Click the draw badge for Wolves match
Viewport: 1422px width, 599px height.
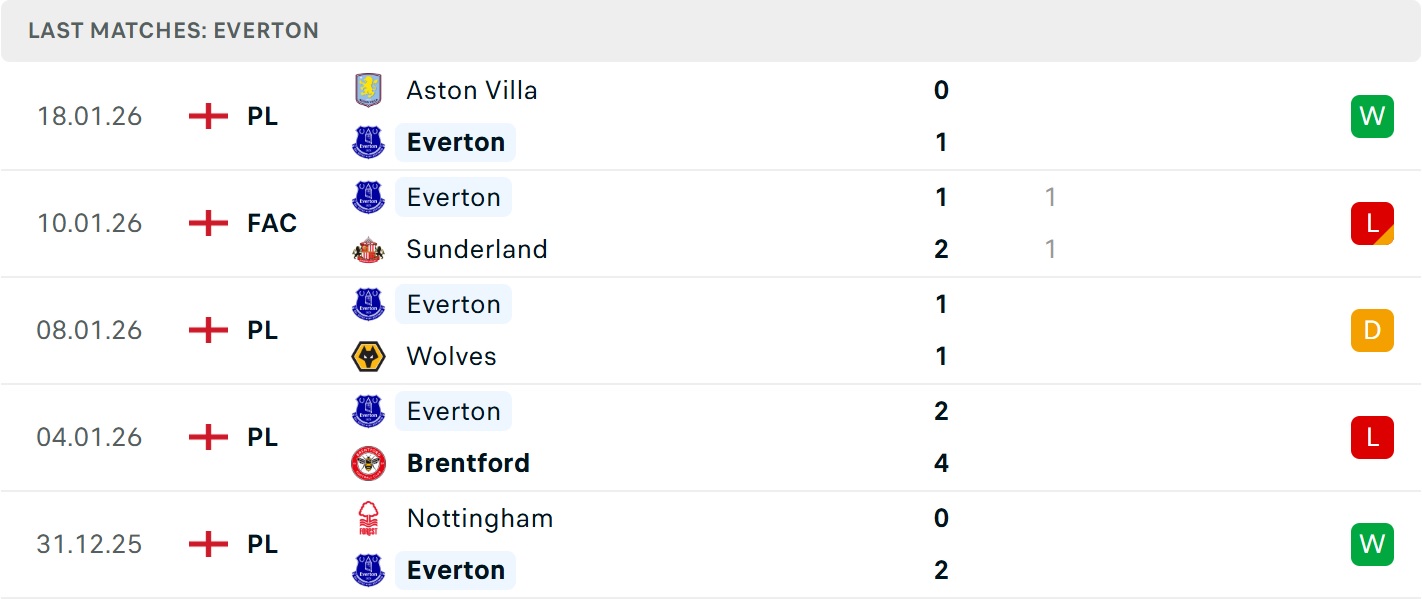click(1371, 330)
